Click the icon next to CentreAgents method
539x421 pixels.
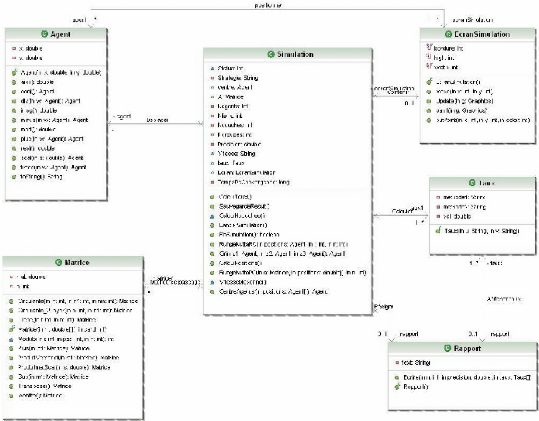[x=212, y=292]
